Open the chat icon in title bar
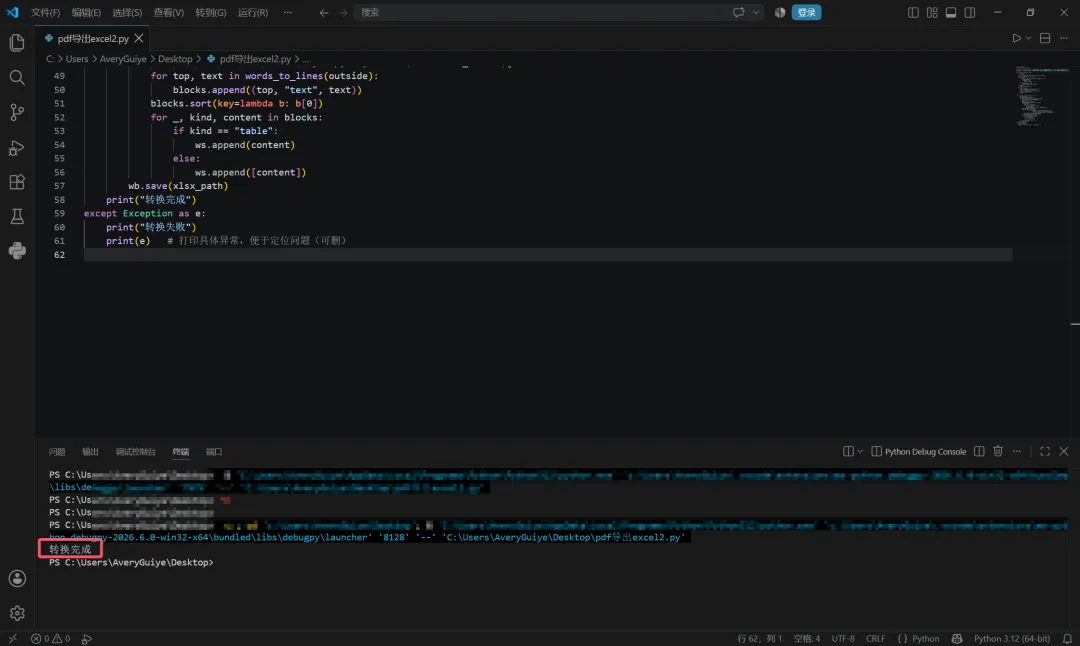 click(x=739, y=12)
